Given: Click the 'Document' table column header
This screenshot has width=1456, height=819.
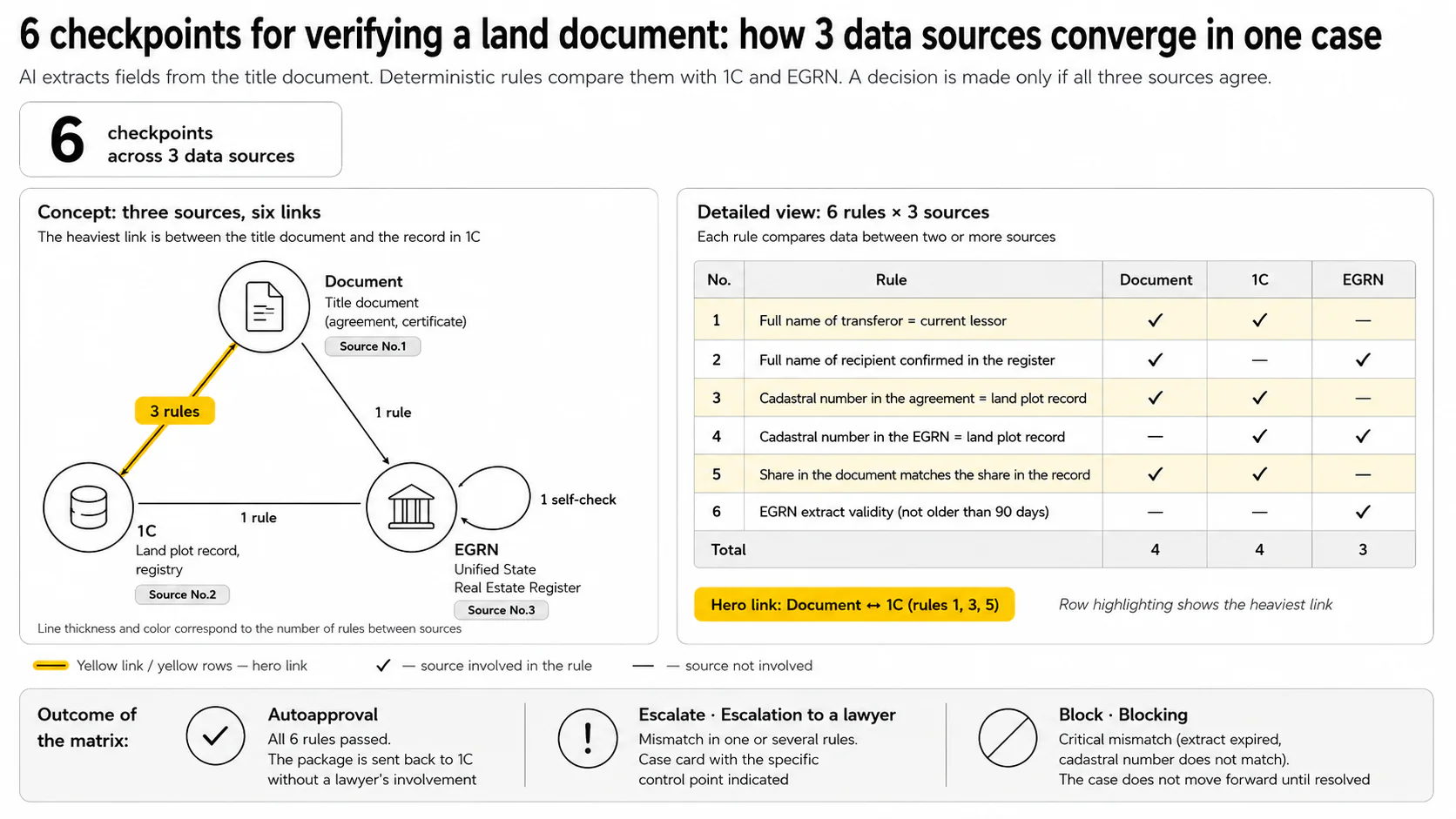Looking at the screenshot, I should pyautogui.click(x=1156, y=279).
